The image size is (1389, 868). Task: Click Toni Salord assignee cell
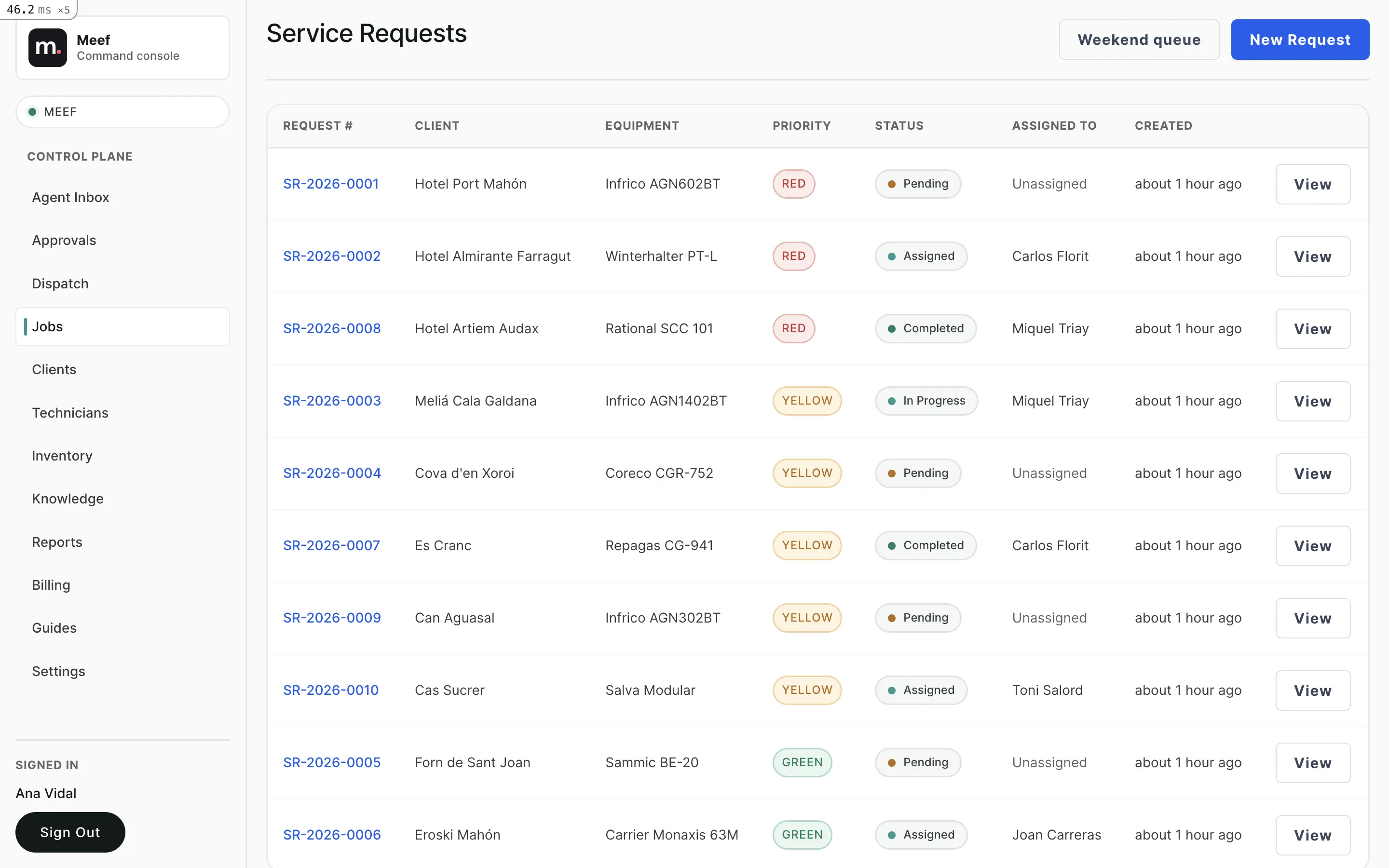tap(1047, 690)
